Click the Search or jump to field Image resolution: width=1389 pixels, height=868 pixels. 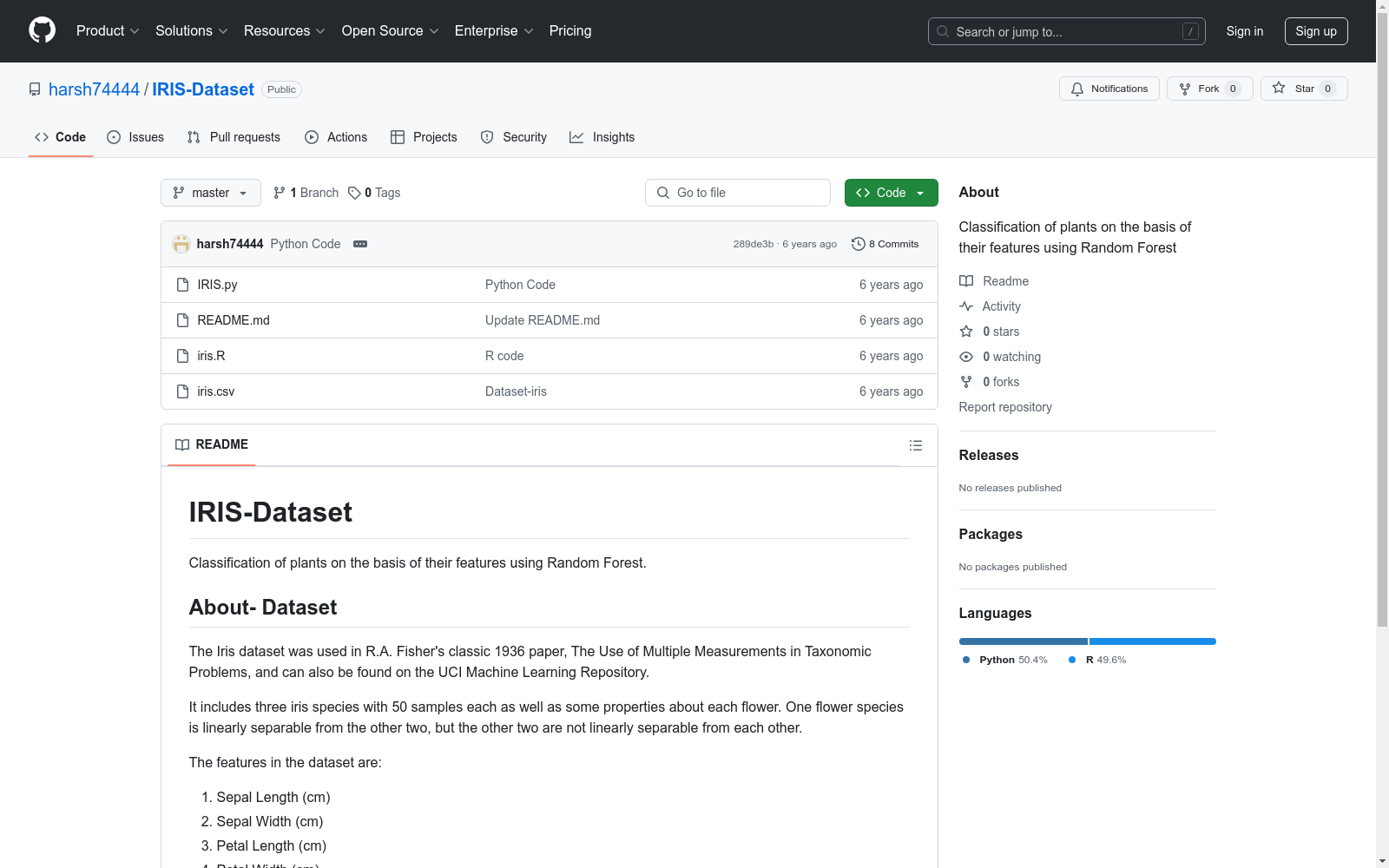point(1067,31)
